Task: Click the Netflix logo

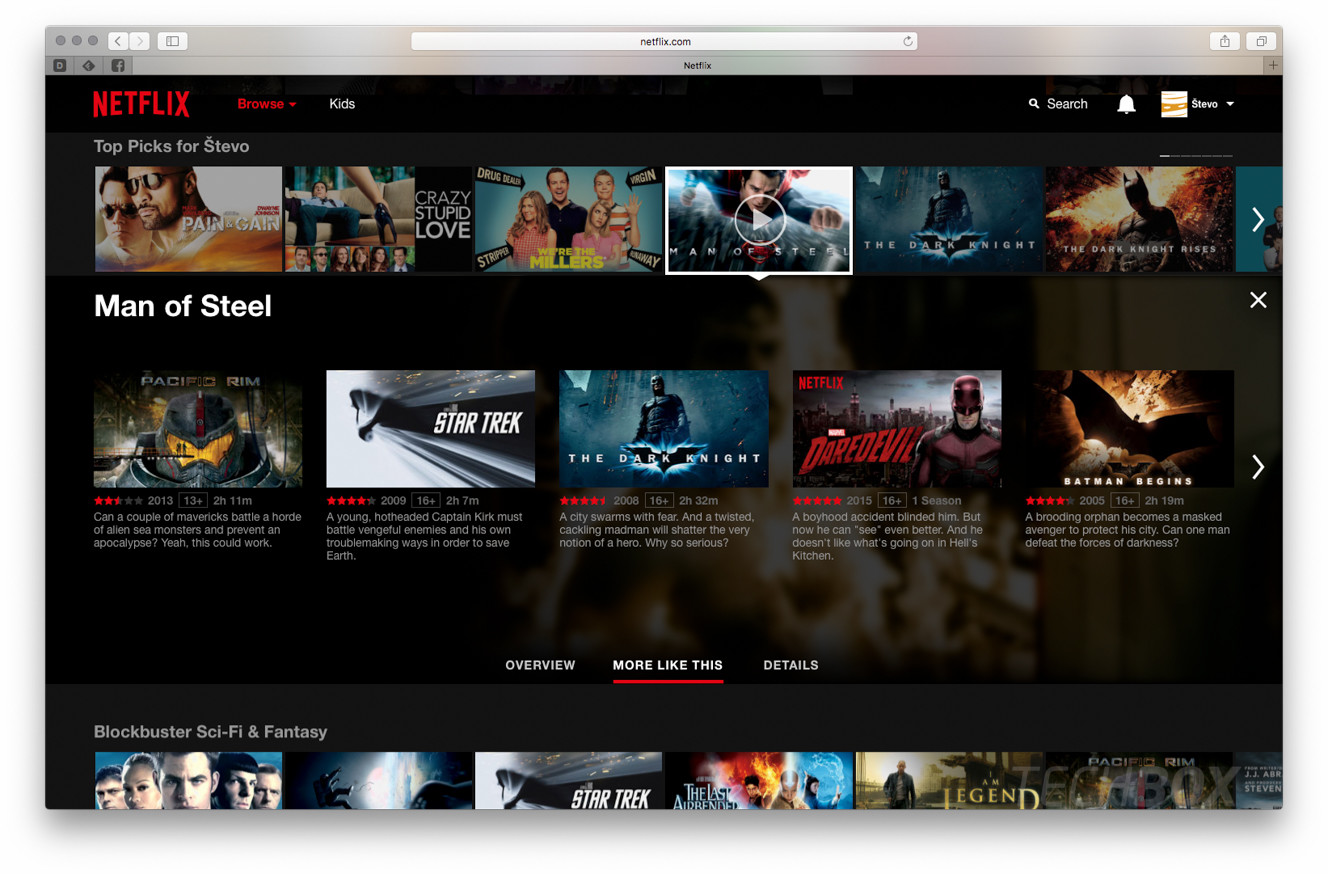Action: click(141, 104)
